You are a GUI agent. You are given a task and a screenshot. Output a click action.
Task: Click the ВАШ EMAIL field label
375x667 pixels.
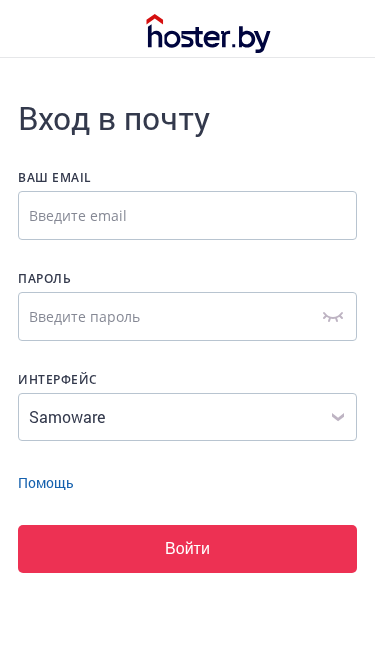(x=54, y=178)
